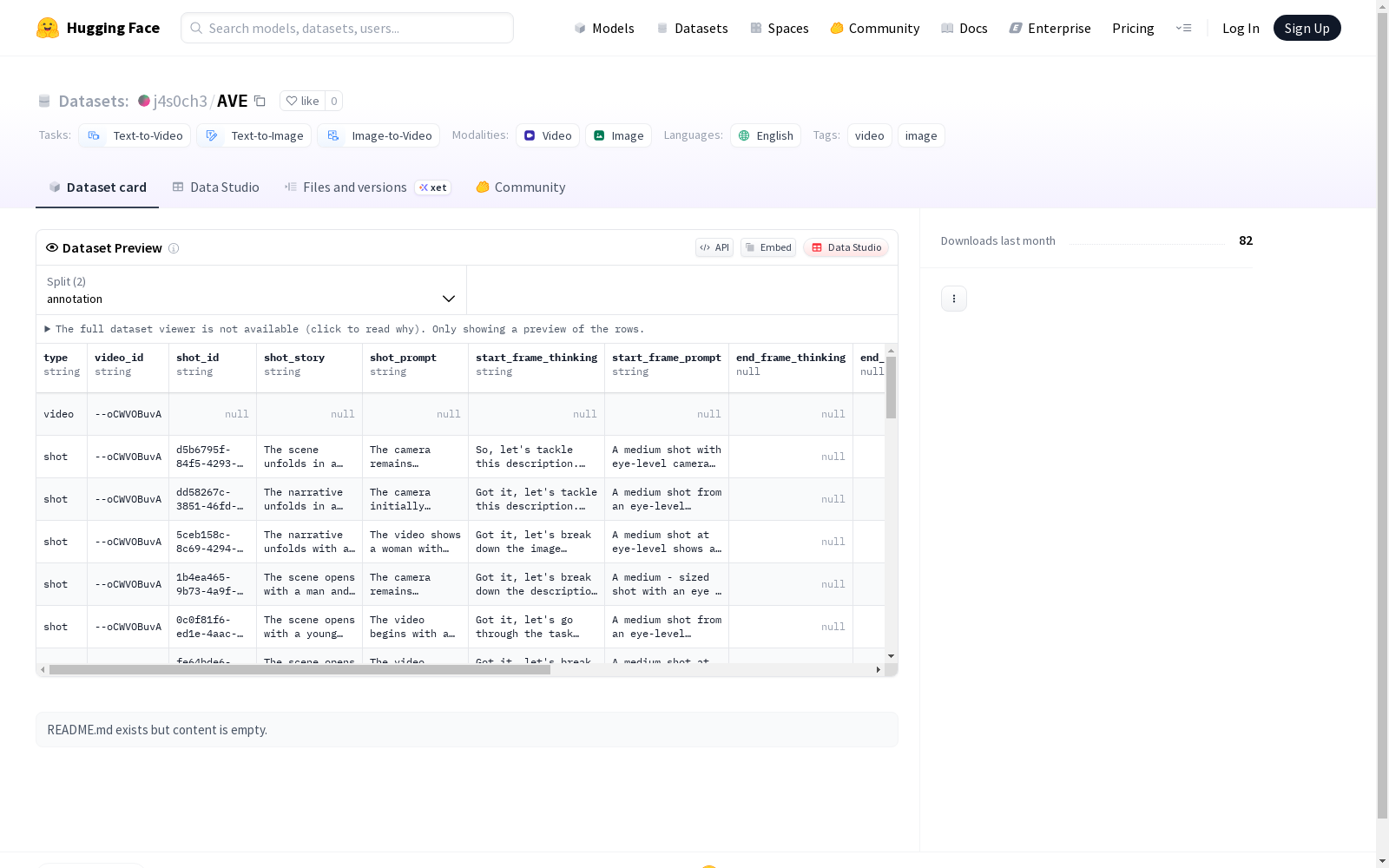Click the Downloads last month value 82
Image resolution: width=1389 pixels, height=868 pixels.
[1246, 240]
